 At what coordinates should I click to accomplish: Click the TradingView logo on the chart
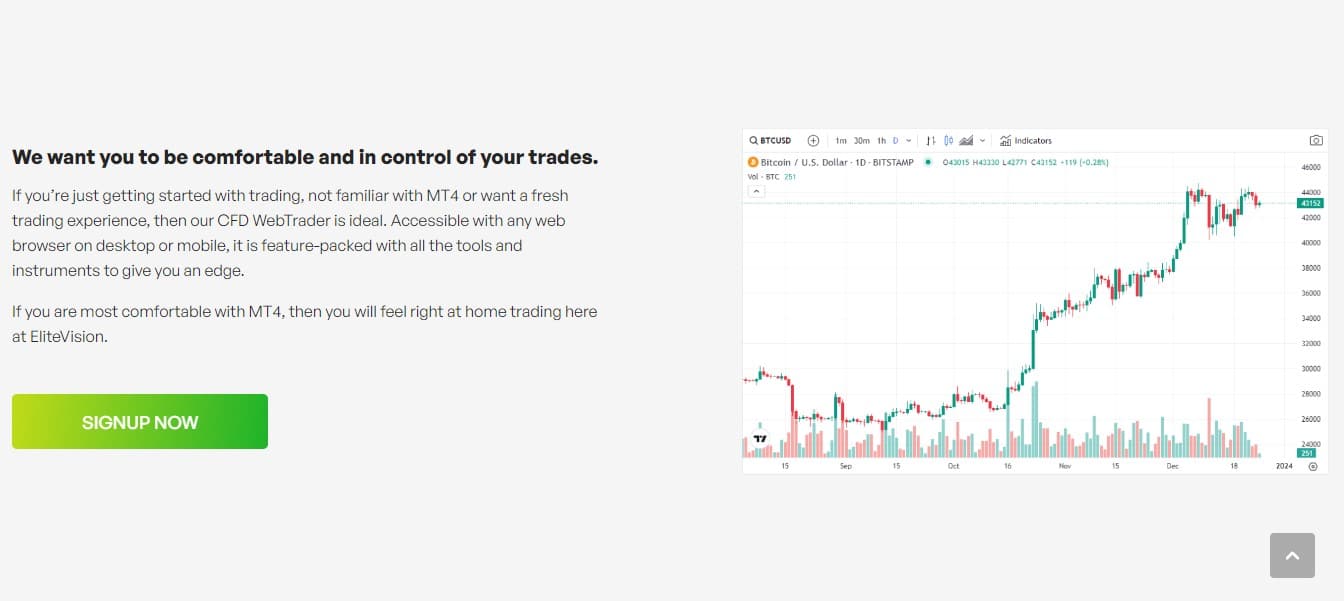coord(758,437)
